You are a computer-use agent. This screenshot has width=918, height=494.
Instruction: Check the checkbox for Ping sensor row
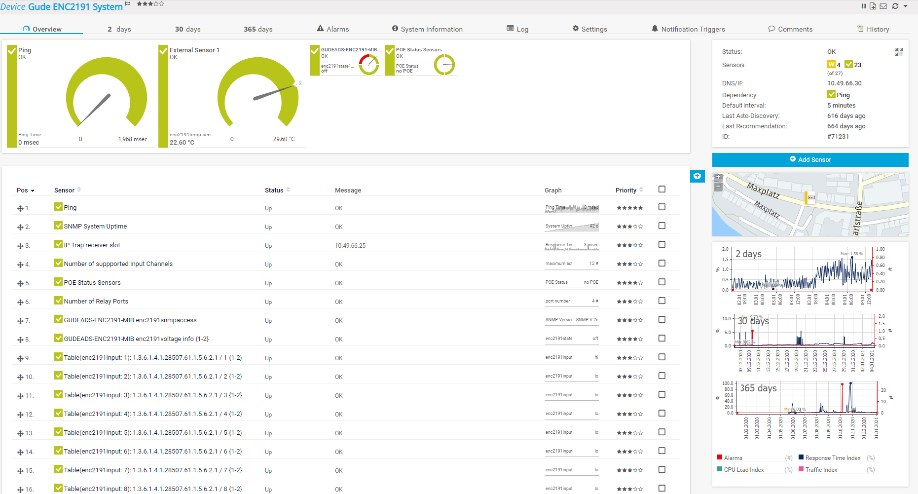[662, 207]
